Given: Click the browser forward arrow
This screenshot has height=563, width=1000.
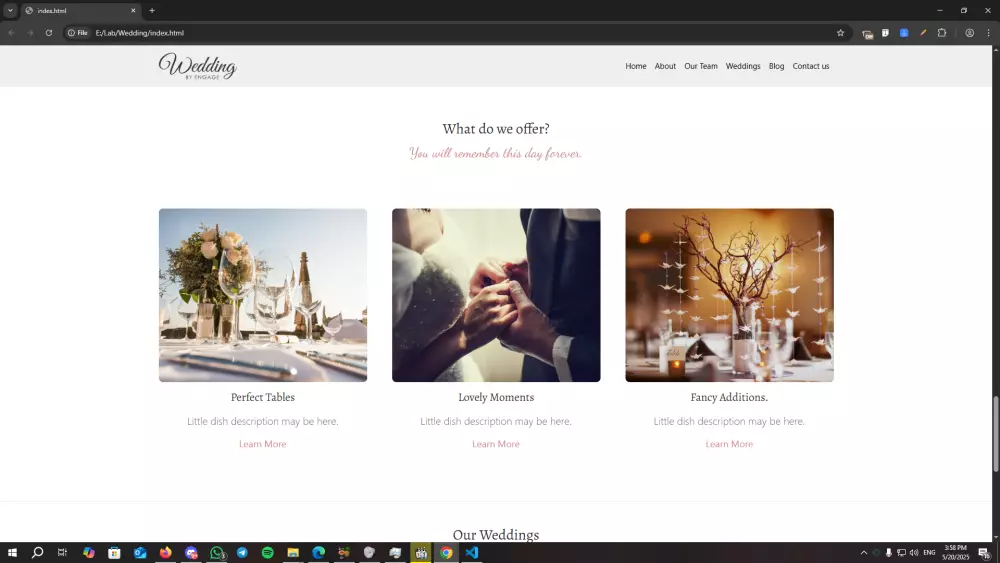Looking at the screenshot, I should point(30,33).
